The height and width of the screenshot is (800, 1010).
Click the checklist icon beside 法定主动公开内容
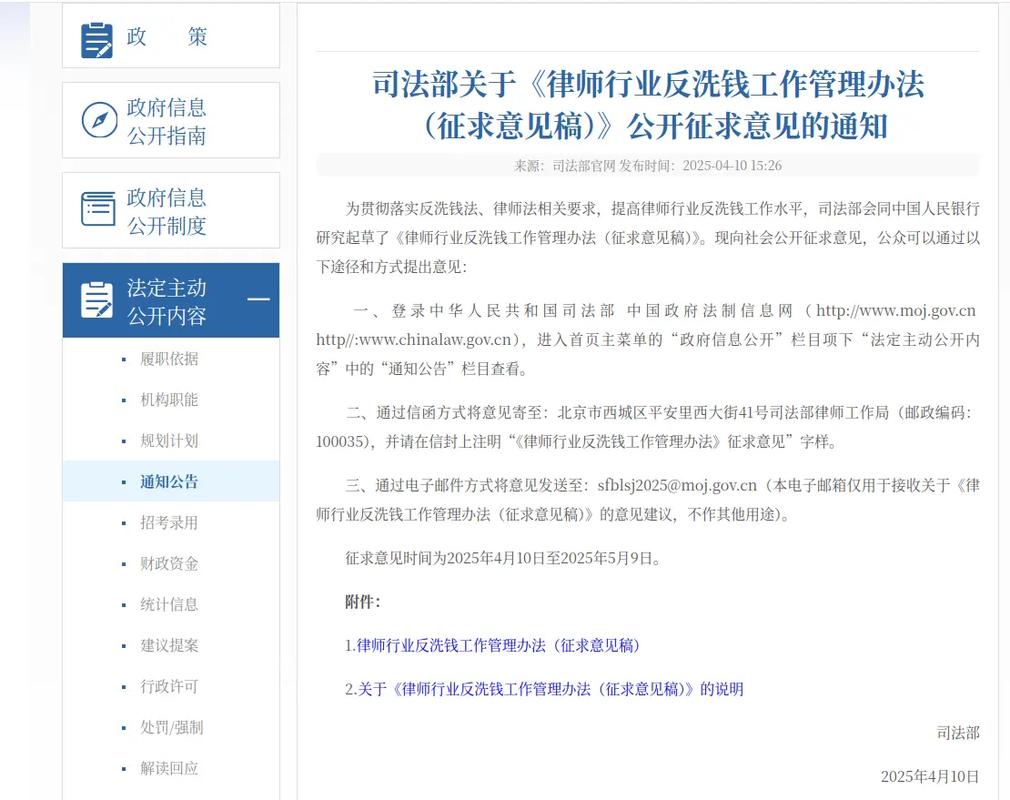point(97,300)
